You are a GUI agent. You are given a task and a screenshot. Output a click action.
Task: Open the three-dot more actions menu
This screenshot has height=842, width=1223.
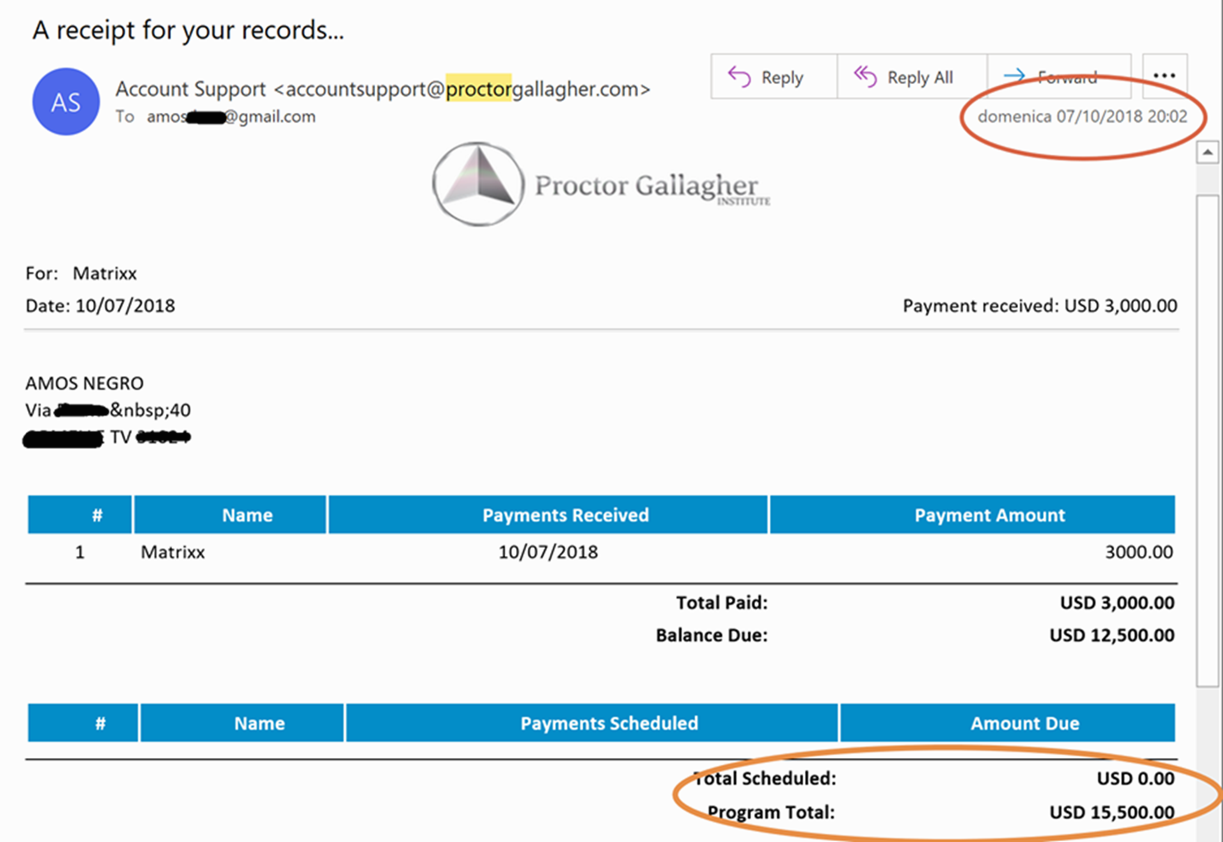pyautogui.click(x=1163, y=77)
